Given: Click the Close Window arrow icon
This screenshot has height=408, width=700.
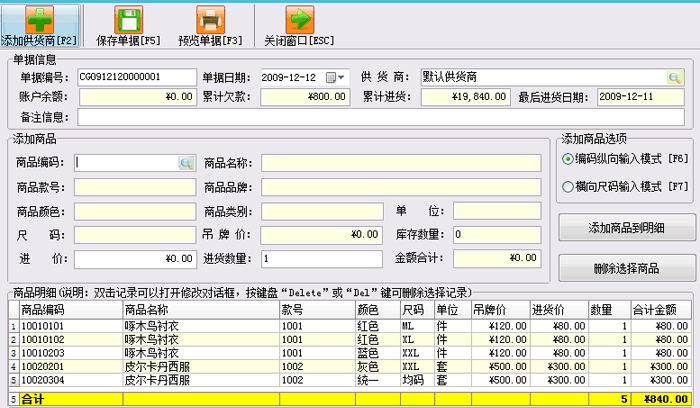Looking at the screenshot, I should [x=299, y=19].
